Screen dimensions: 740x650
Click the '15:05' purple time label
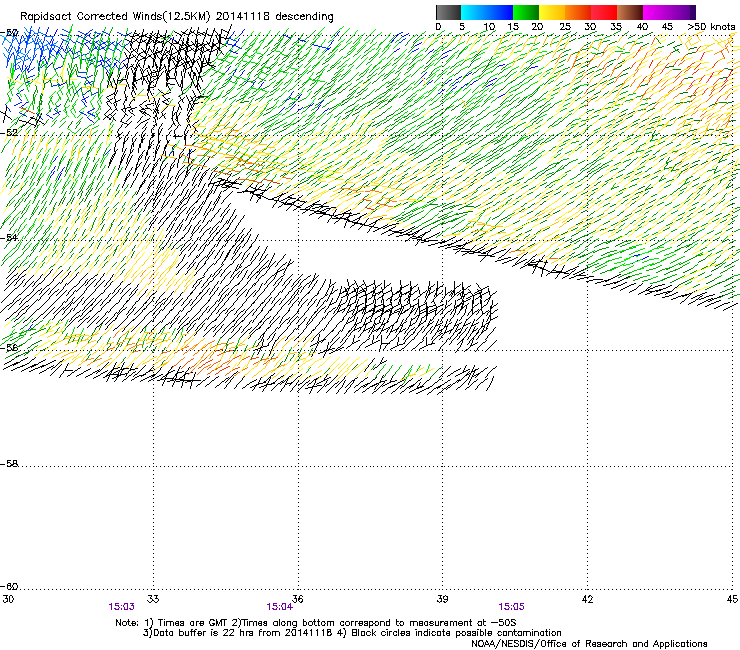pyautogui.click(x=511, y=607)
